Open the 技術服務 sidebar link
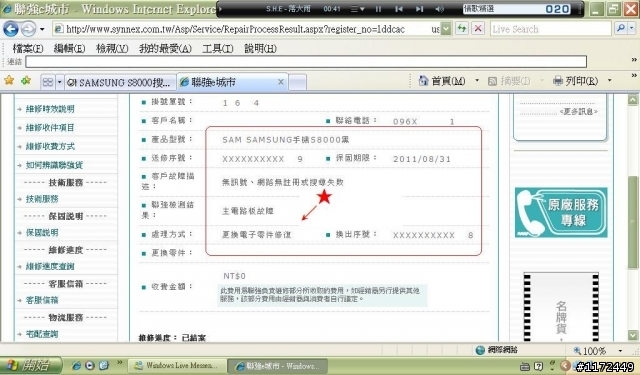 [x=42, y=199]
